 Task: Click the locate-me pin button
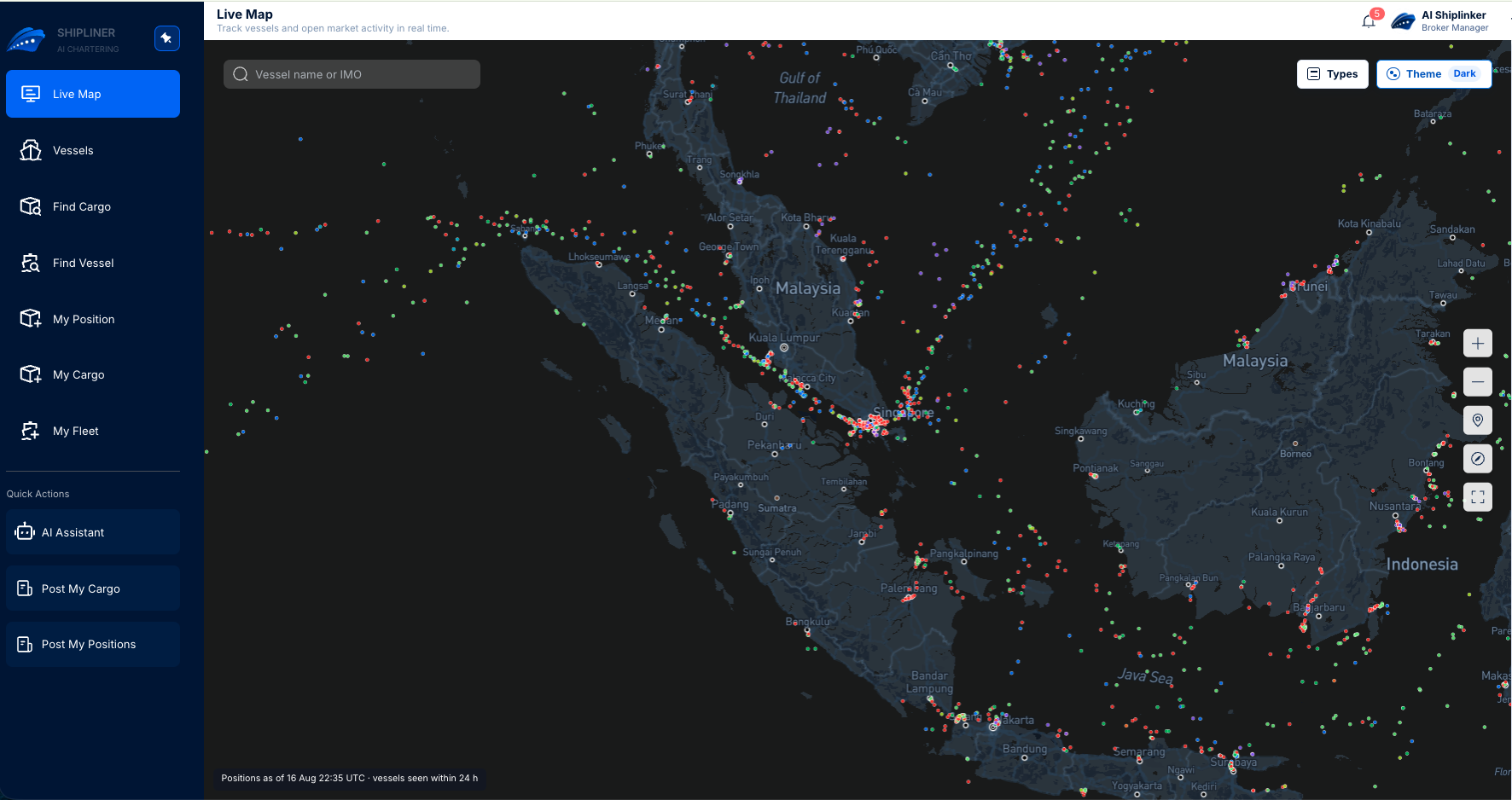click(1478, 420)
